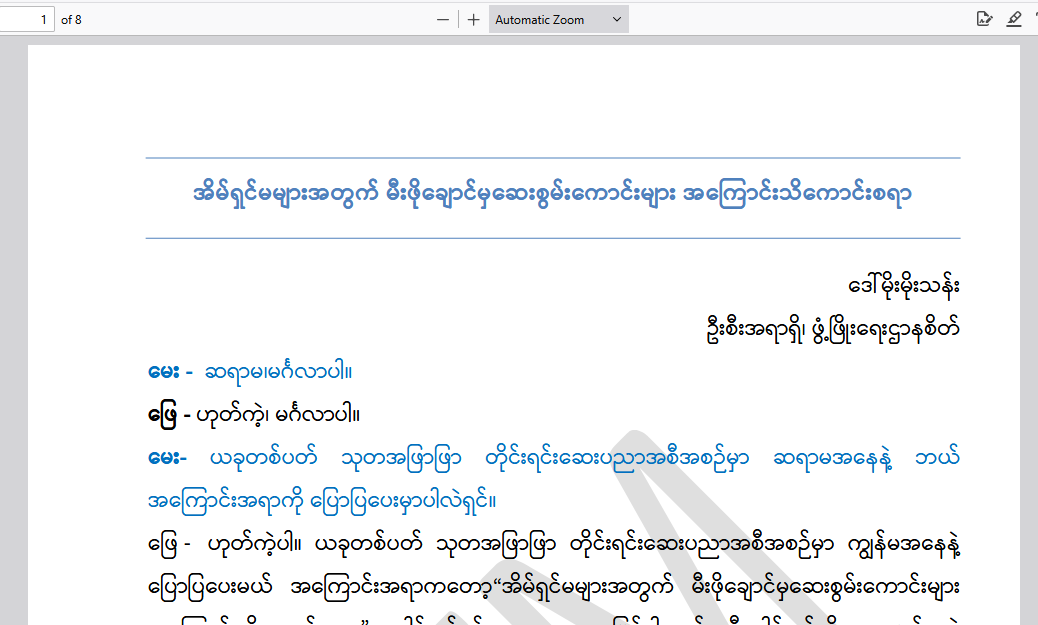The width and height of the screenshot is (1038, 625).
Task: Click the author's position line ဦးစီးအရာရှိ
Action: tap(833, 329)
